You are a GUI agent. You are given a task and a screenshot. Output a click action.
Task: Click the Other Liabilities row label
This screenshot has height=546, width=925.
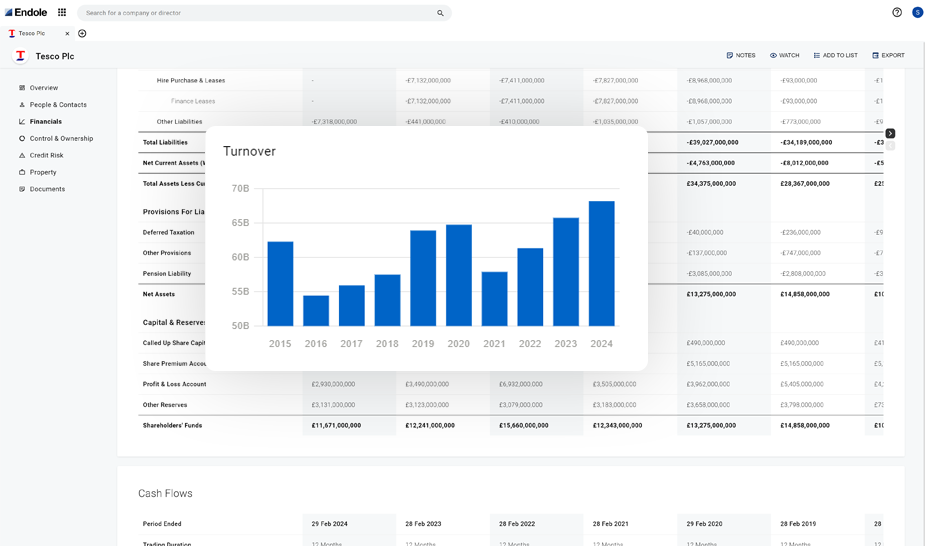pos(179,122)
